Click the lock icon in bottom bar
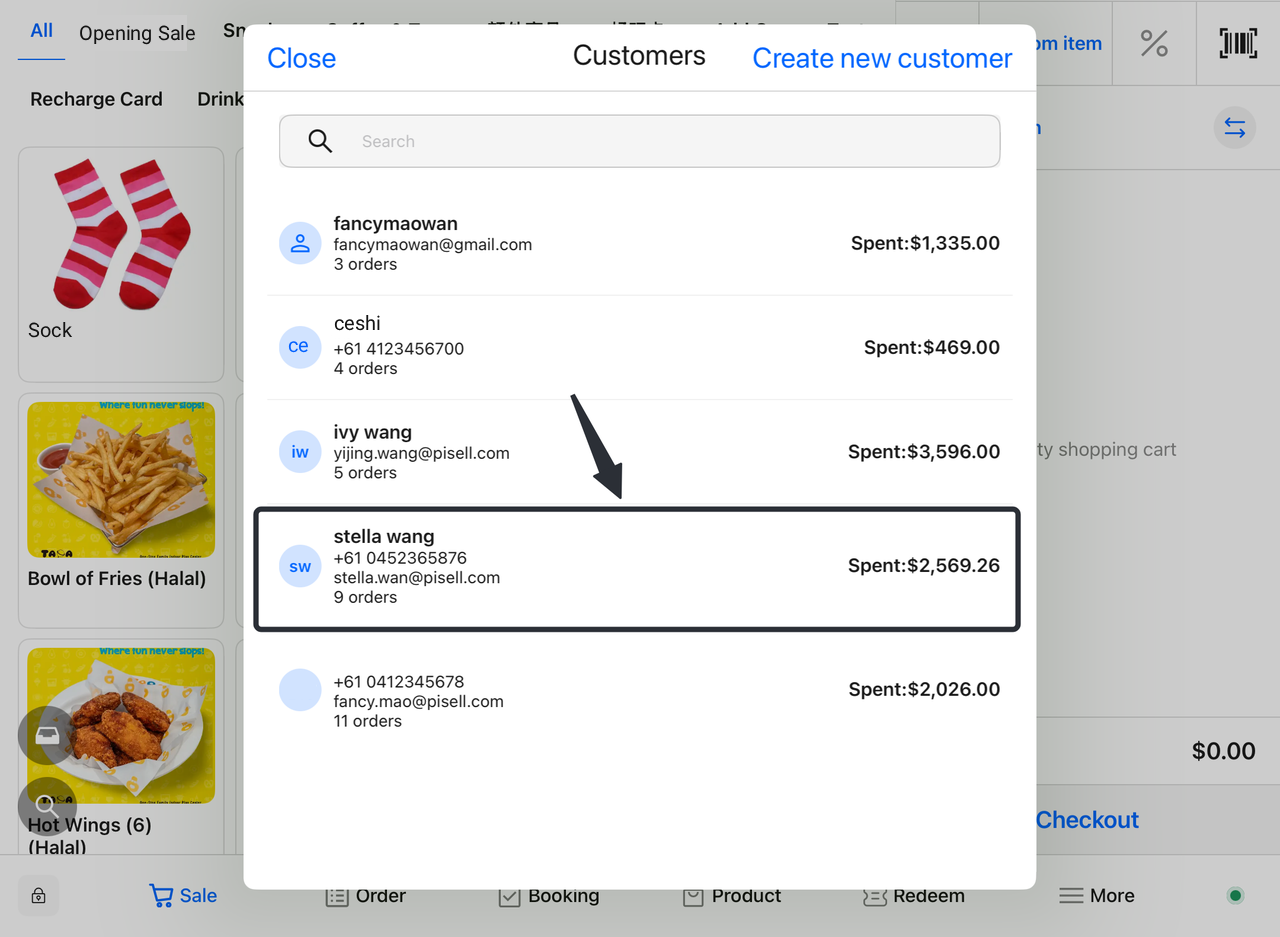1280x937 pixels. point(38,896)
